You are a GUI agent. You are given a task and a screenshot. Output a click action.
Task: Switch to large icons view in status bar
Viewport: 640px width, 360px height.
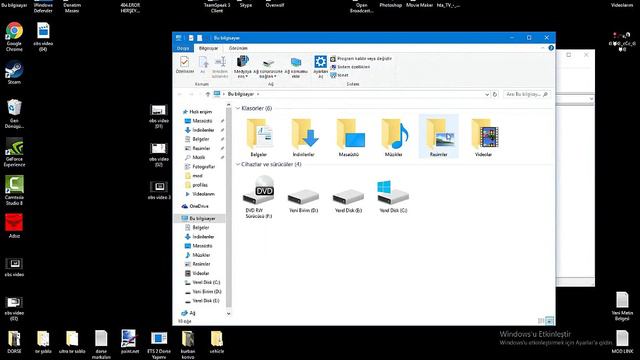coord(549,321)
